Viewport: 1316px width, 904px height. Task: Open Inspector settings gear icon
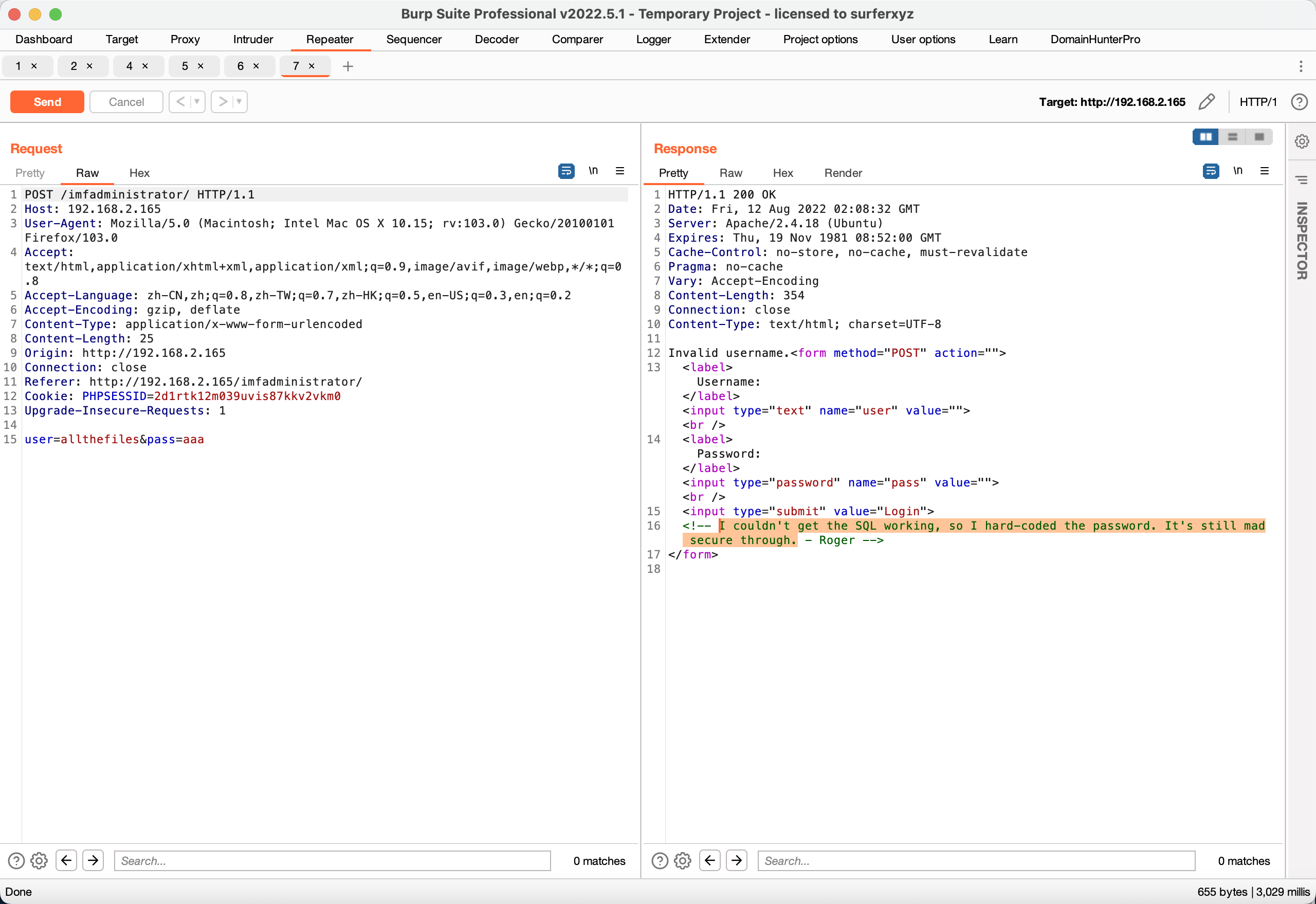(x=1302, y=141)
